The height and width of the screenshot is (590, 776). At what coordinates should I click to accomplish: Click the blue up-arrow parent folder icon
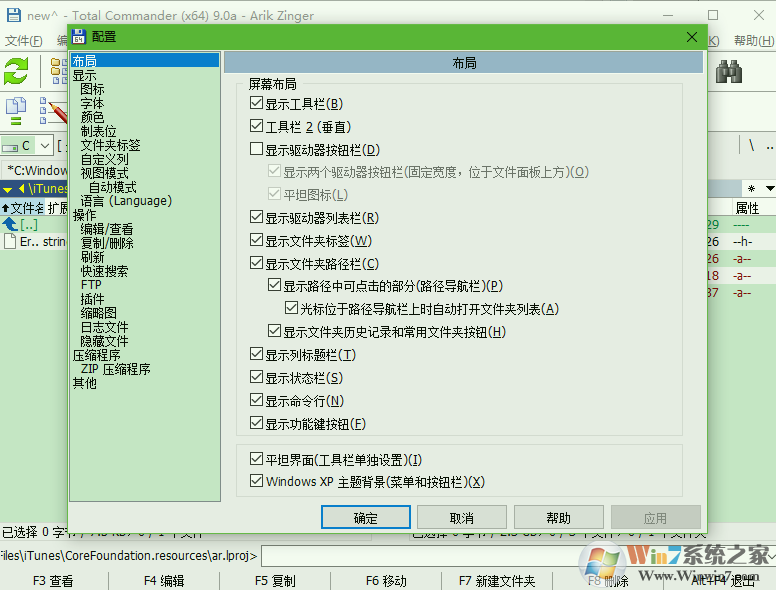(x=10, y=225)
